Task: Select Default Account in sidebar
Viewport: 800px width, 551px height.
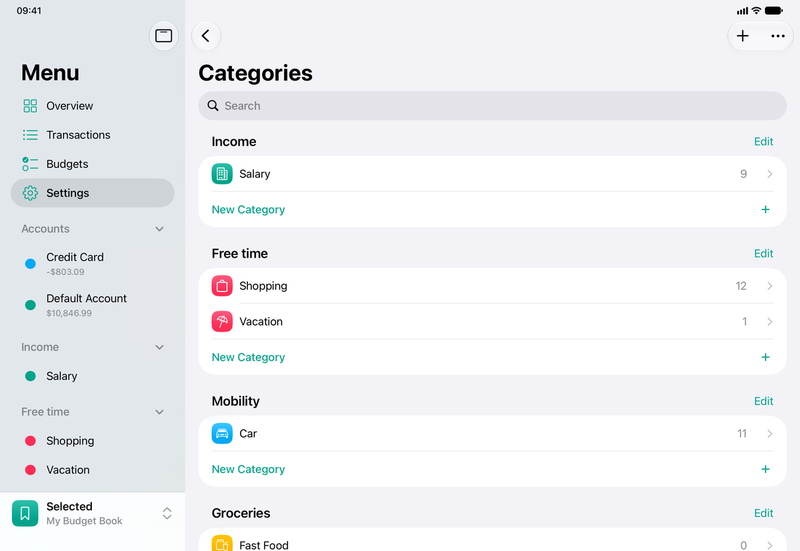Action: pyautogui.click(x=92, y=305)
